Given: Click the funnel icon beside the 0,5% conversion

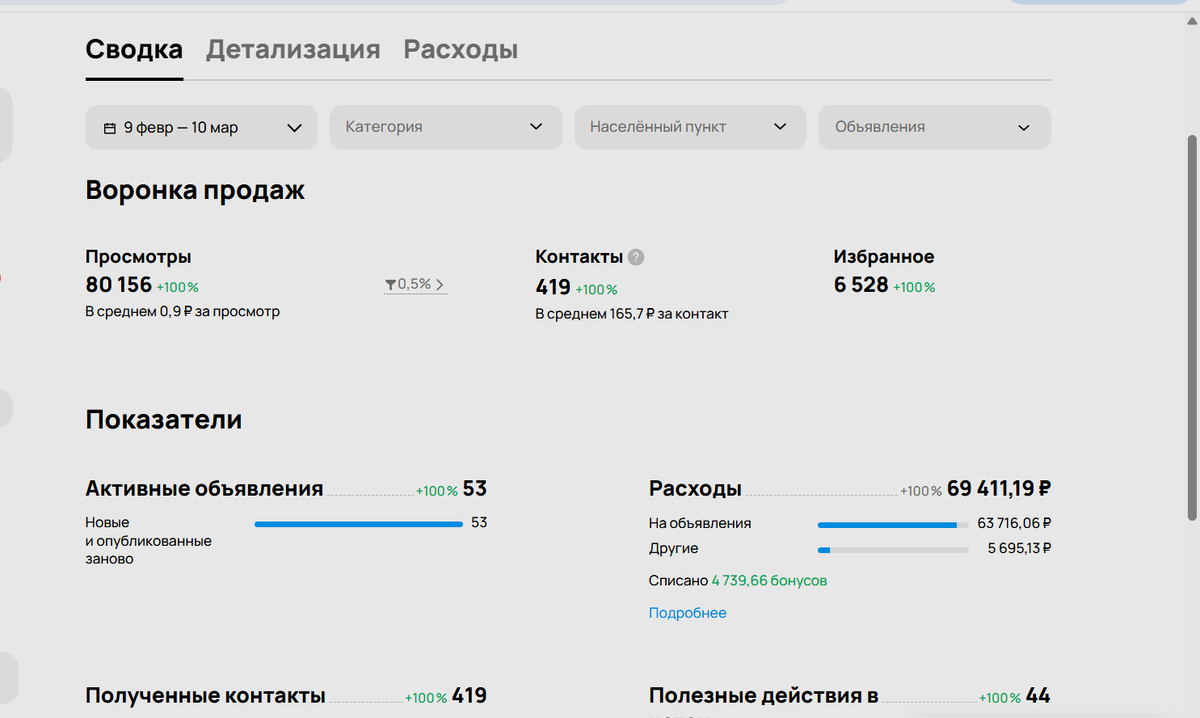Looking at the screenshot, I should pyautogui.click(x=389, y=284).
